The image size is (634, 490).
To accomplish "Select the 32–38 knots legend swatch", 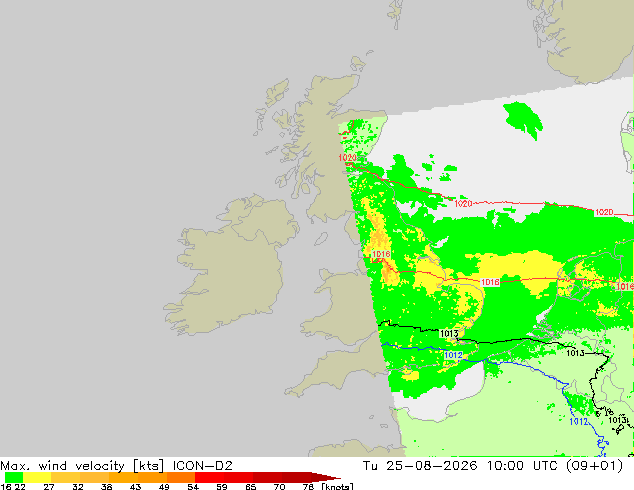I will pos(94,477).
